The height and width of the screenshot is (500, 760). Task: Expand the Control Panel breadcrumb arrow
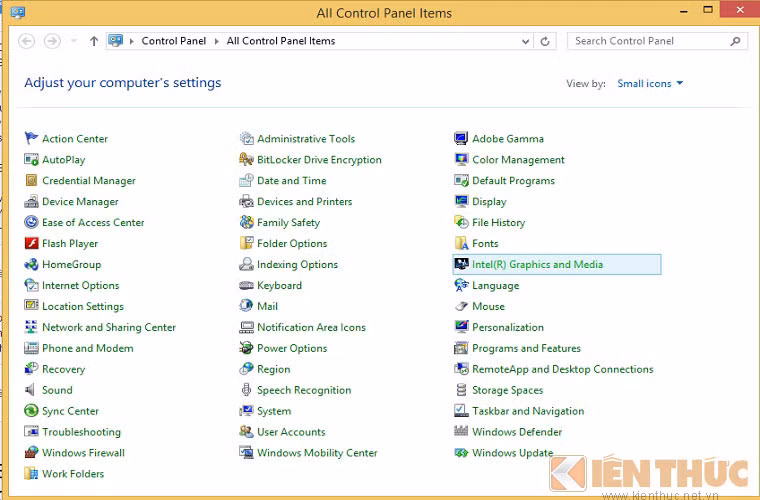[216, 42]
